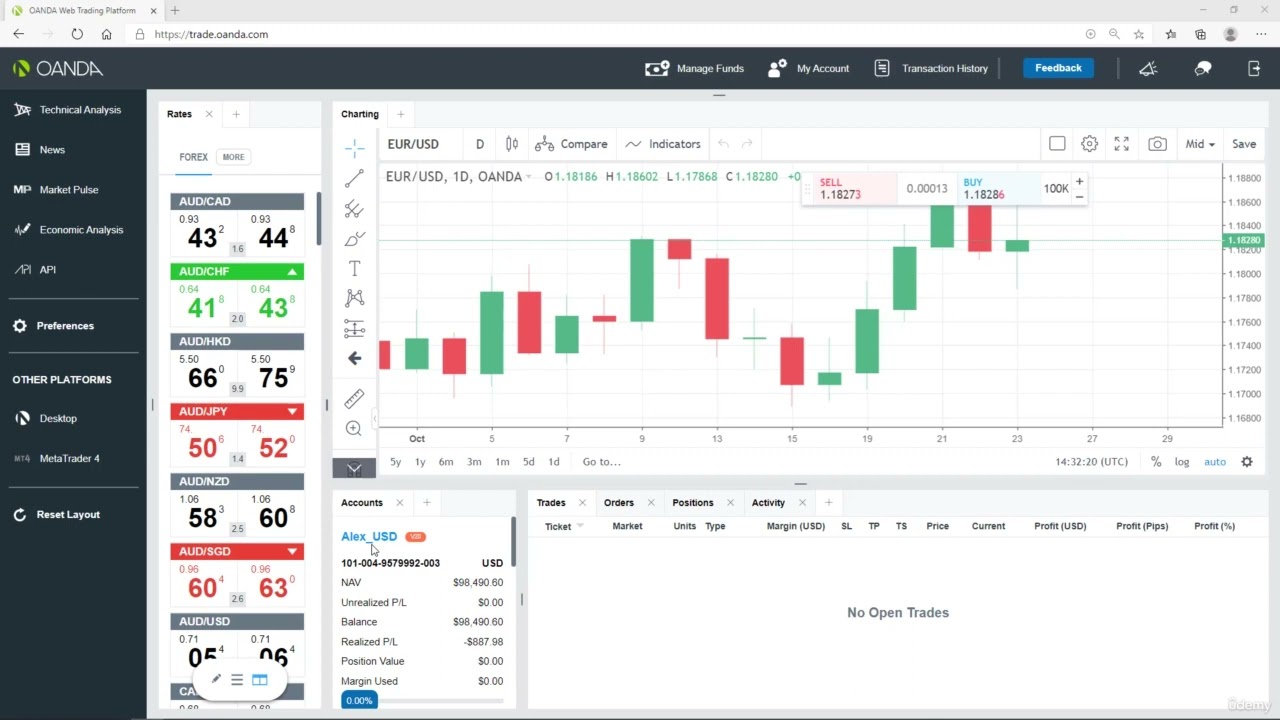Image resolution: width=1280 pixels, height=720 pixels.
Task: Switch to the Activity tab
Action: coord(768,503)
